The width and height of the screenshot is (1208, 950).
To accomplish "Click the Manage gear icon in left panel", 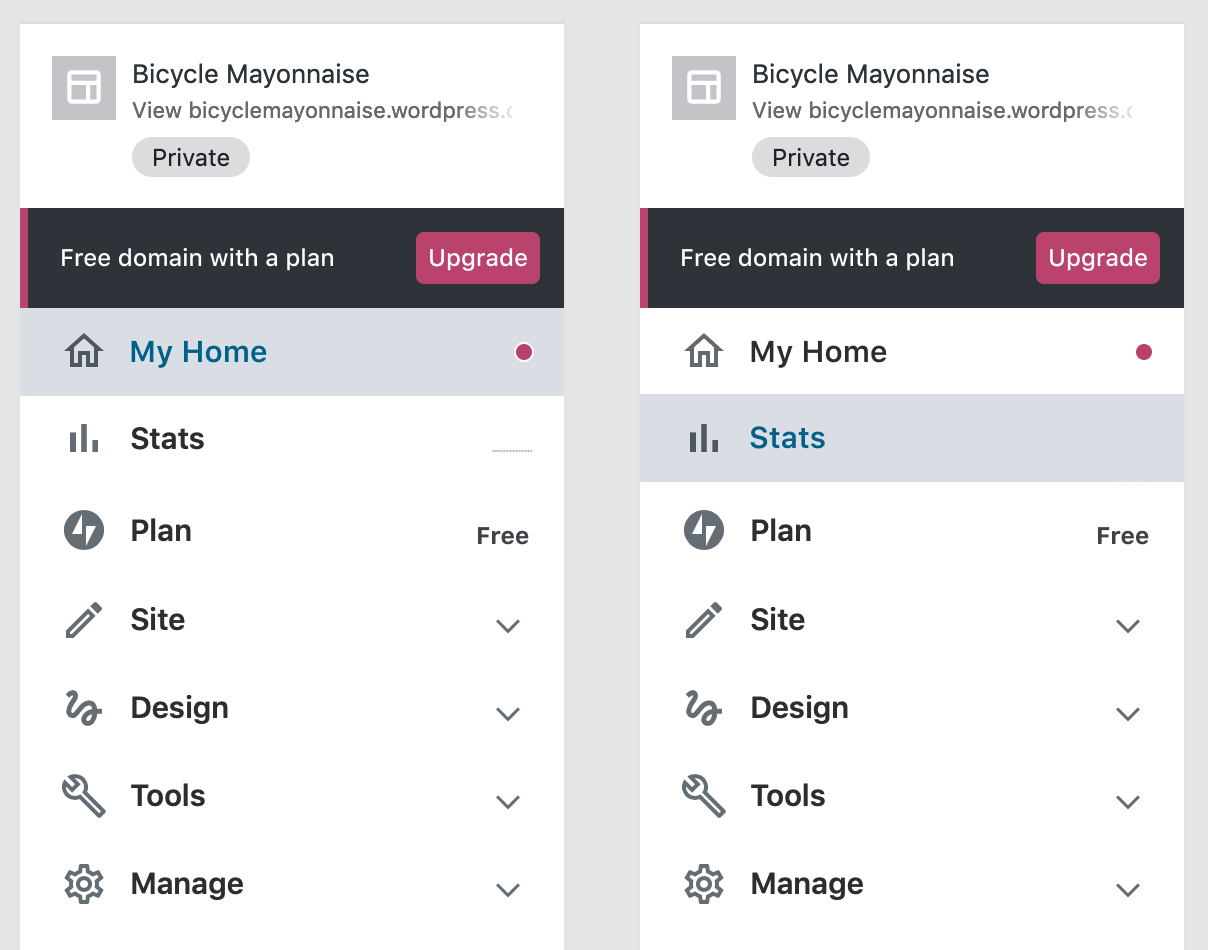I will 84,884.
